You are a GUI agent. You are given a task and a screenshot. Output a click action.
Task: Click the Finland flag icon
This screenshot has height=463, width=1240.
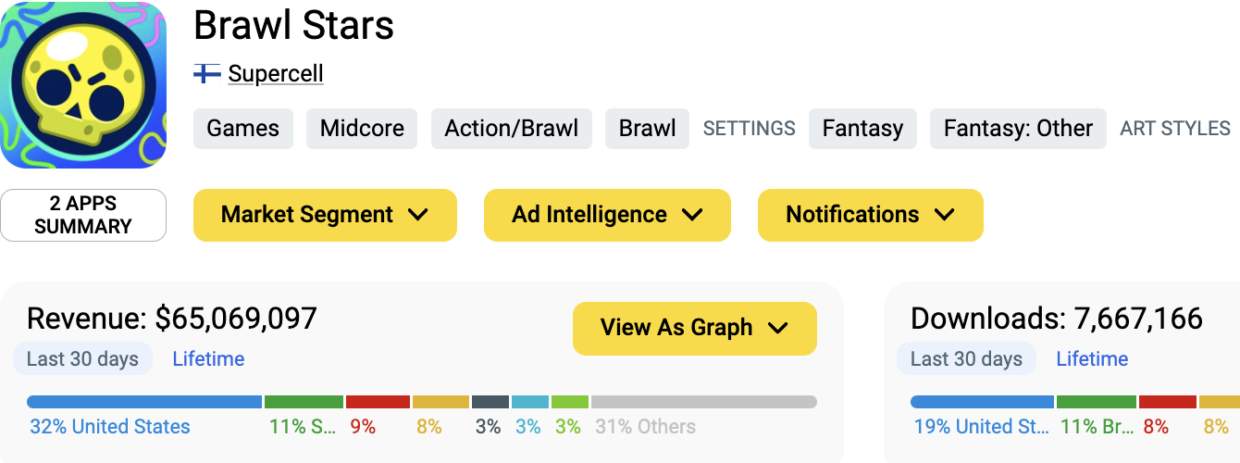click(207, 74)
